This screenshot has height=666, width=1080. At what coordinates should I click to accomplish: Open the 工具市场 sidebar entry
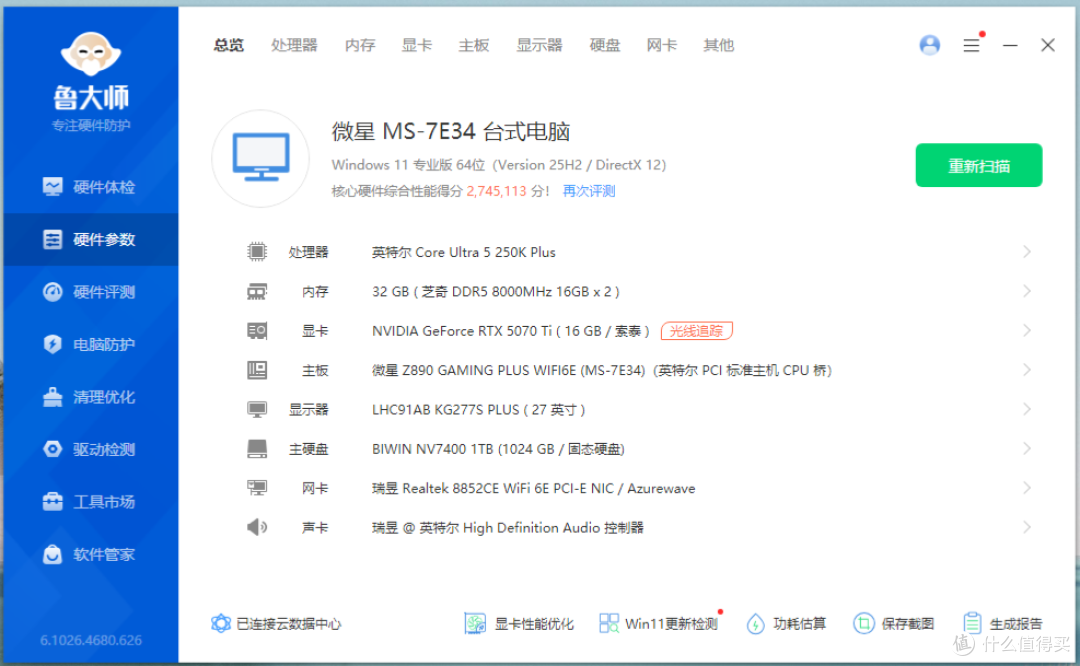pos(90,501)
